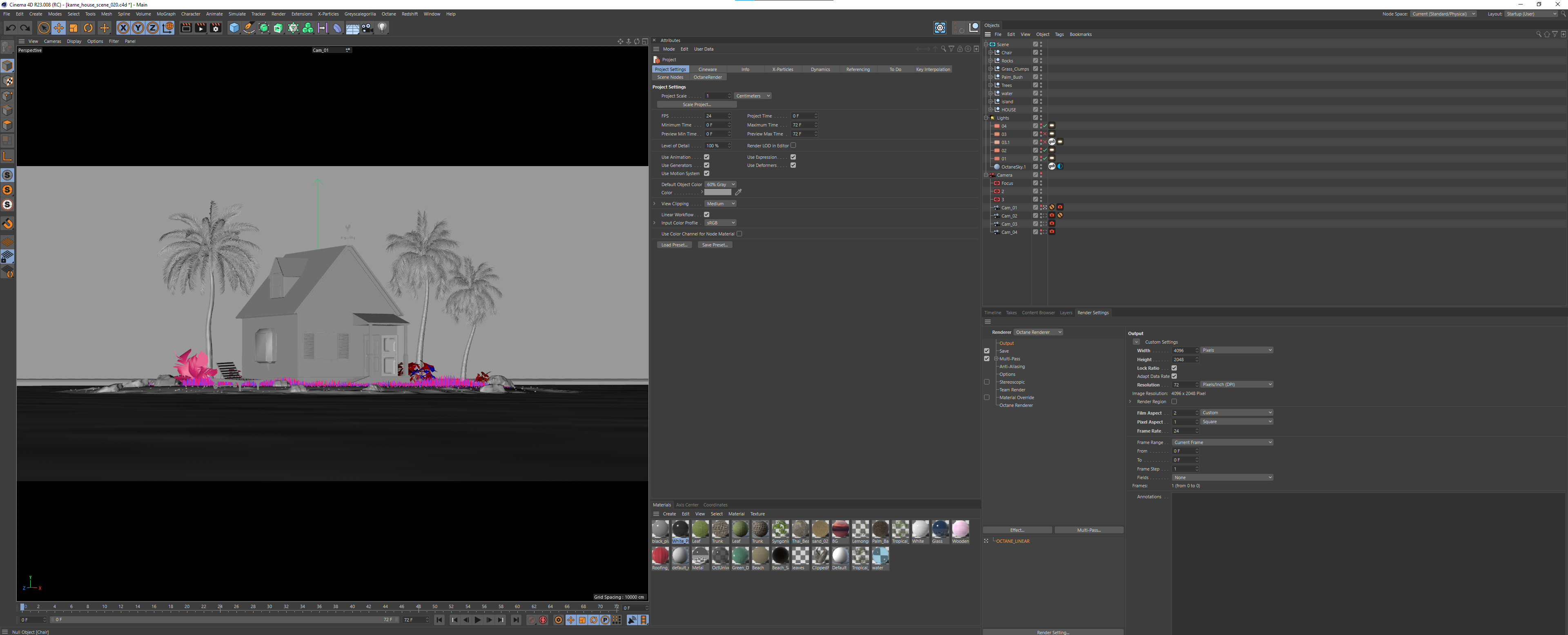The image size is (1568, 635).
Task: Click the Render Setting button at bottom
Action: (x=1053, y=632)
